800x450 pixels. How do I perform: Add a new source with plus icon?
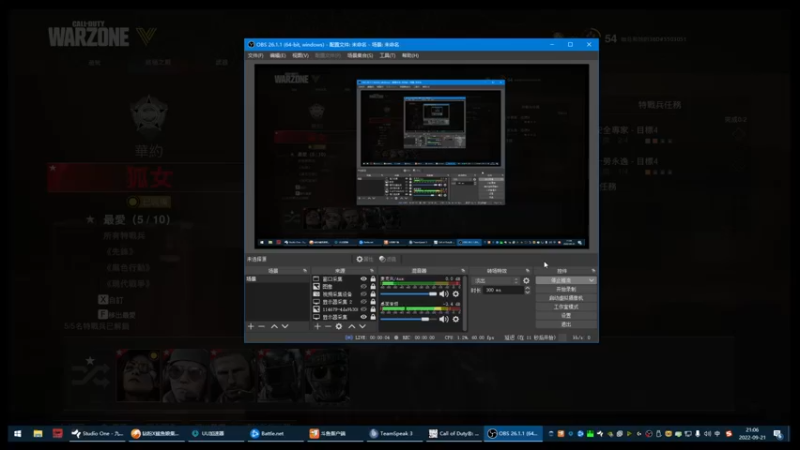(317, 327)
